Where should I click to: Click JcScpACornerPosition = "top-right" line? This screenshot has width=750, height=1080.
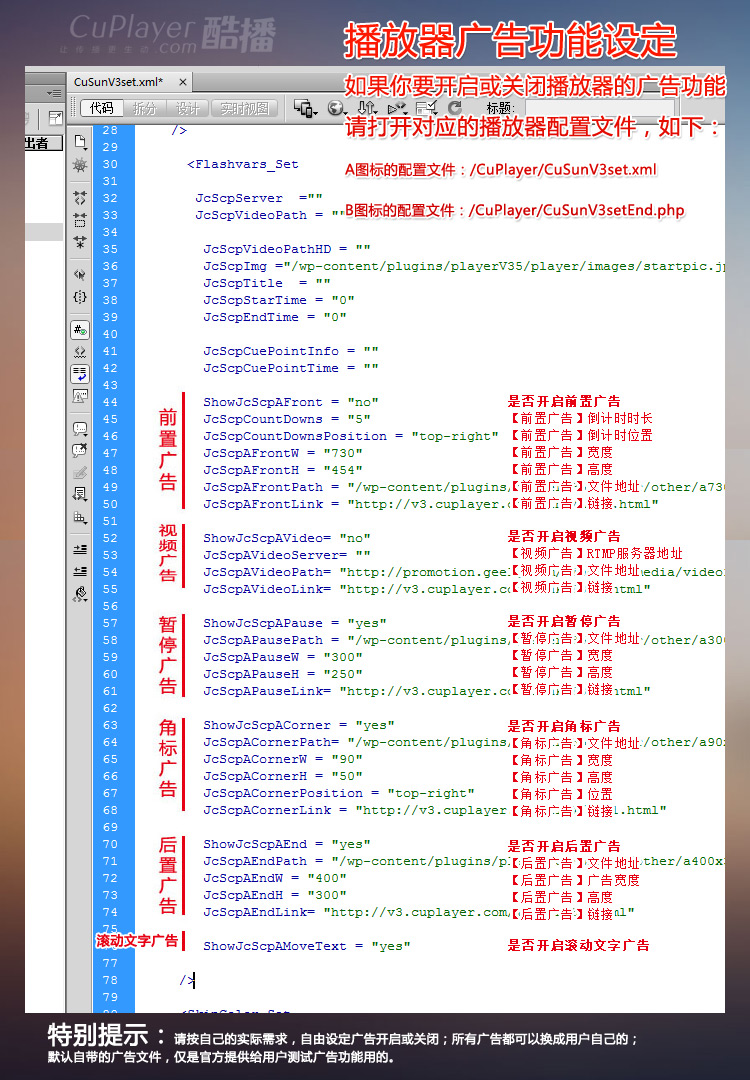[x=339, y=793]
